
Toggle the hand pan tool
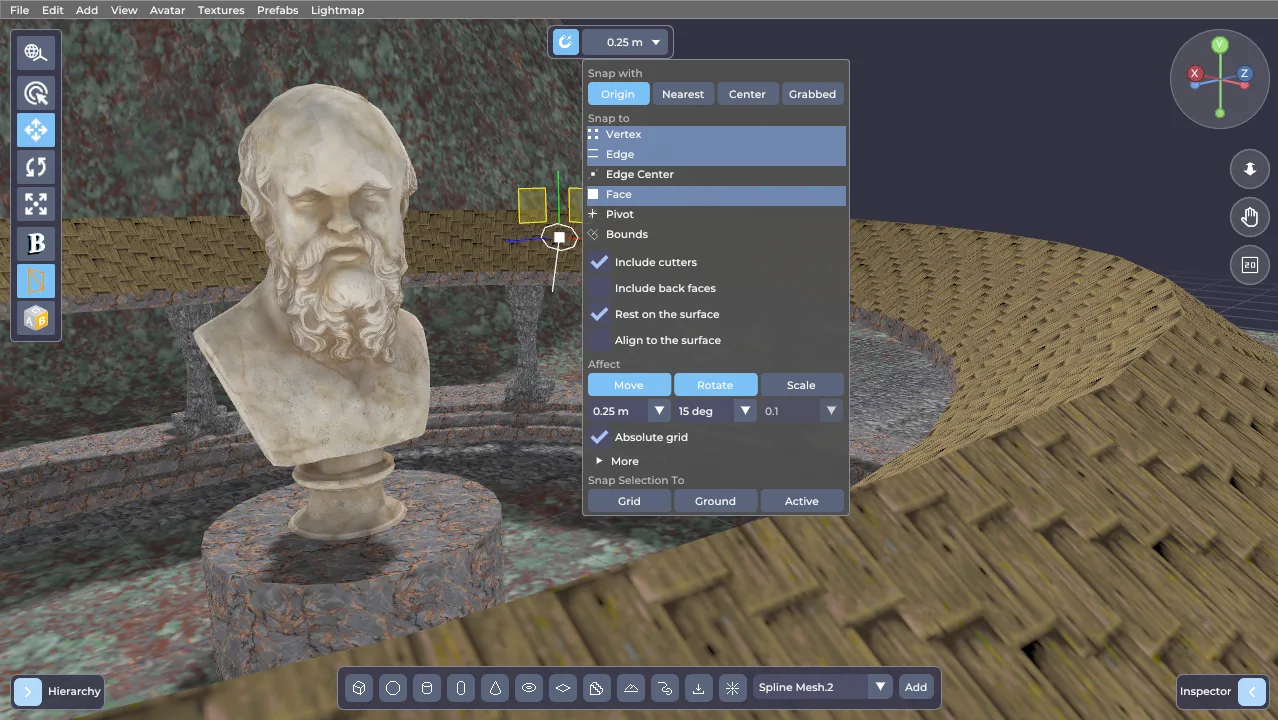click(1250, 217)
